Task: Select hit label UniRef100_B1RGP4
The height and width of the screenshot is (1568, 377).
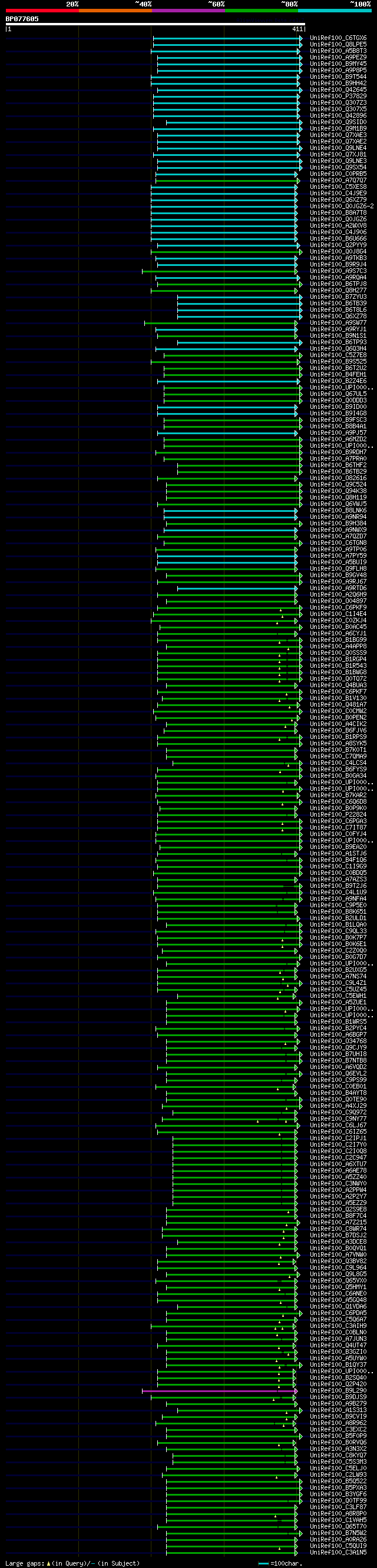Action: (x=338, y=659)
